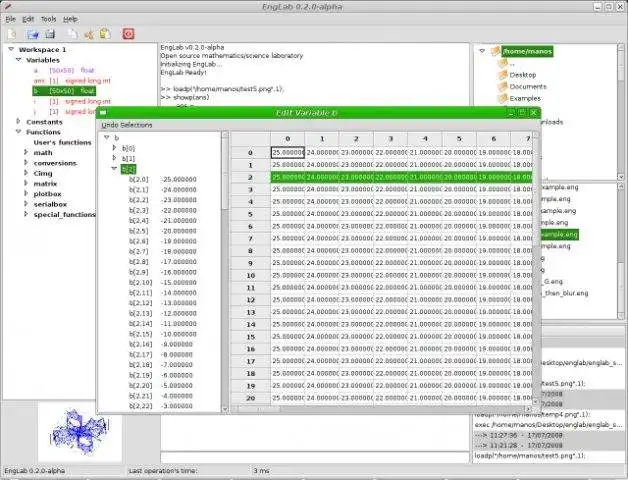
Task: Collapse the Variables tree node
Action: (x=18, y=60)
